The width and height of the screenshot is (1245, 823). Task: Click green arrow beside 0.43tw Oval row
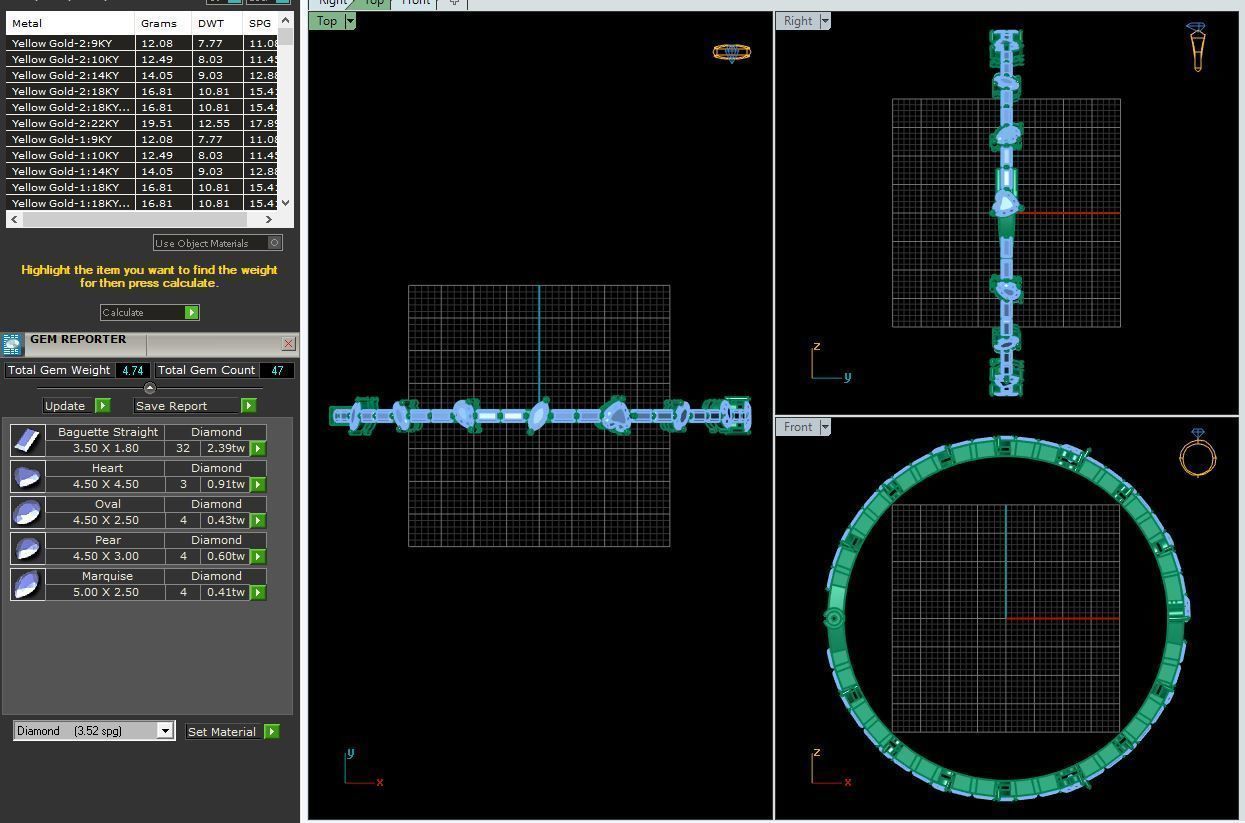point(258,521)
